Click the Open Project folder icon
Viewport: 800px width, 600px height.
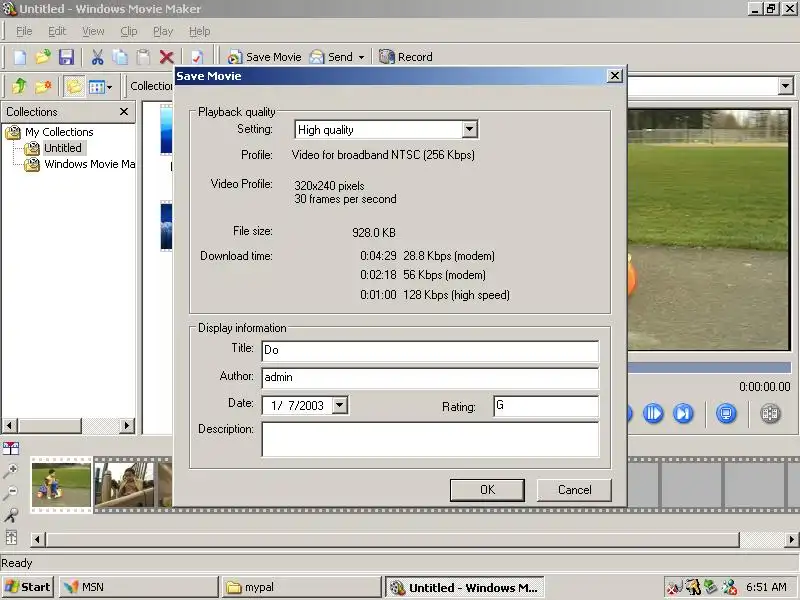click(x=43, y=57)
